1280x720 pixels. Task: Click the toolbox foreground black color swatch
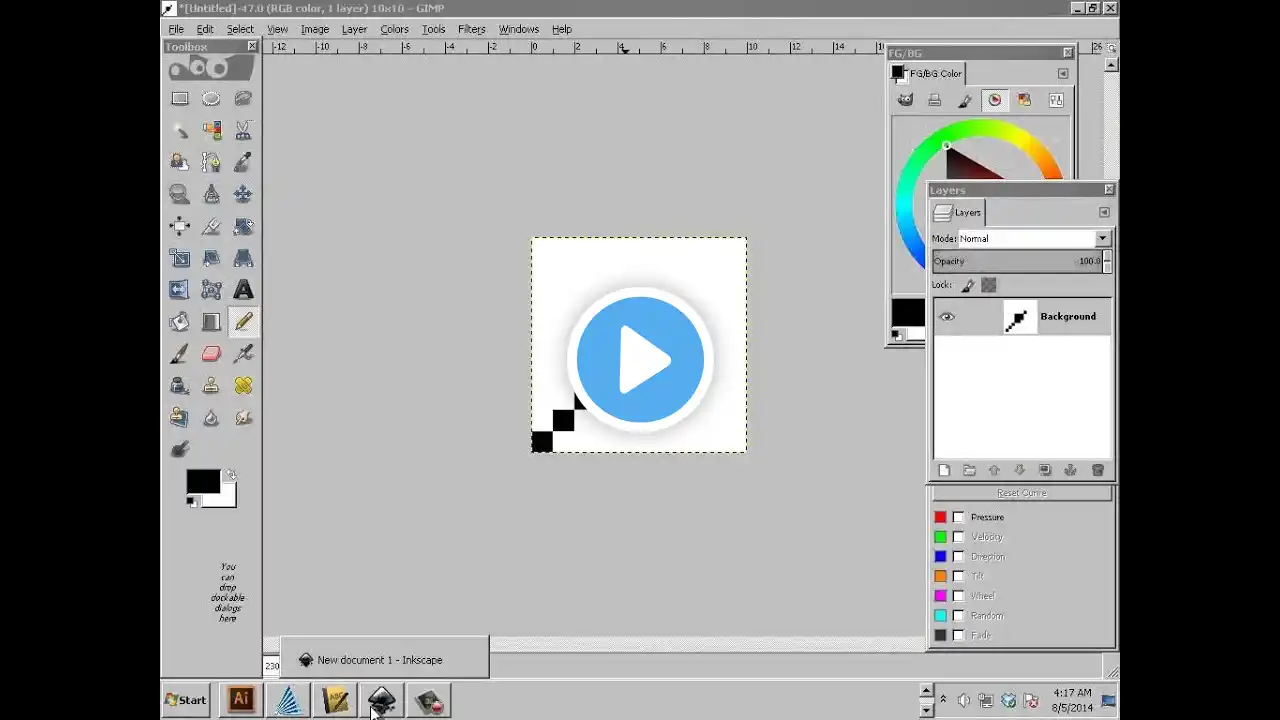(203, 482)
